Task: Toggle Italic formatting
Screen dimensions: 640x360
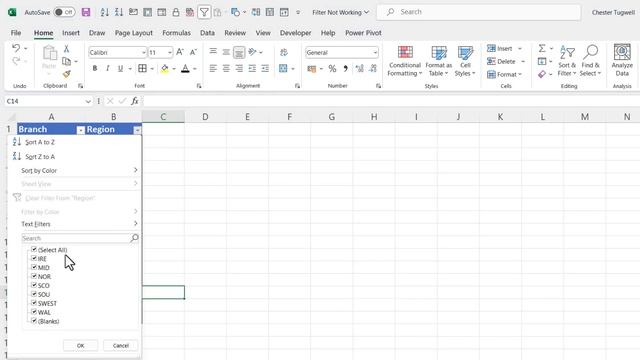Action: coord(107,68)
